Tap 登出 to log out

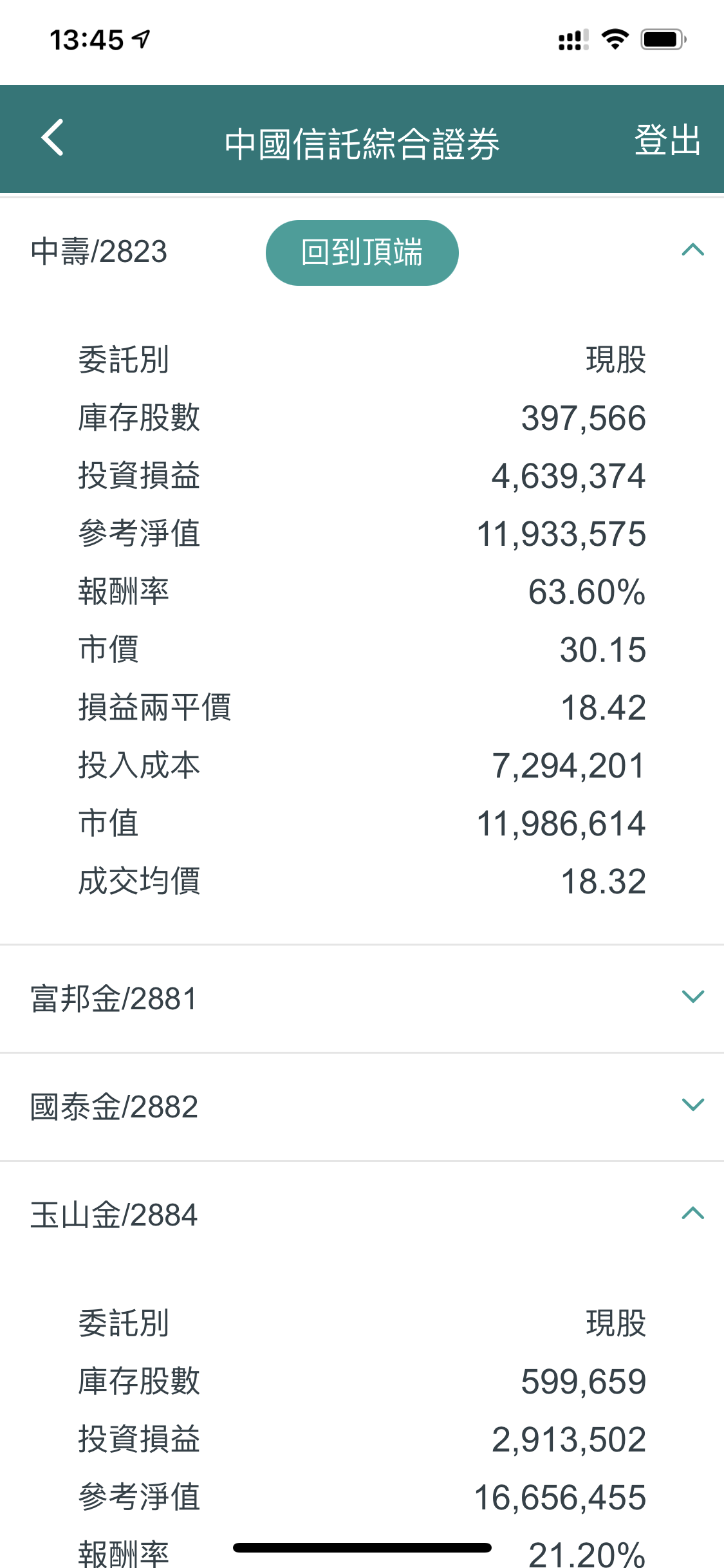coord(667,140)
